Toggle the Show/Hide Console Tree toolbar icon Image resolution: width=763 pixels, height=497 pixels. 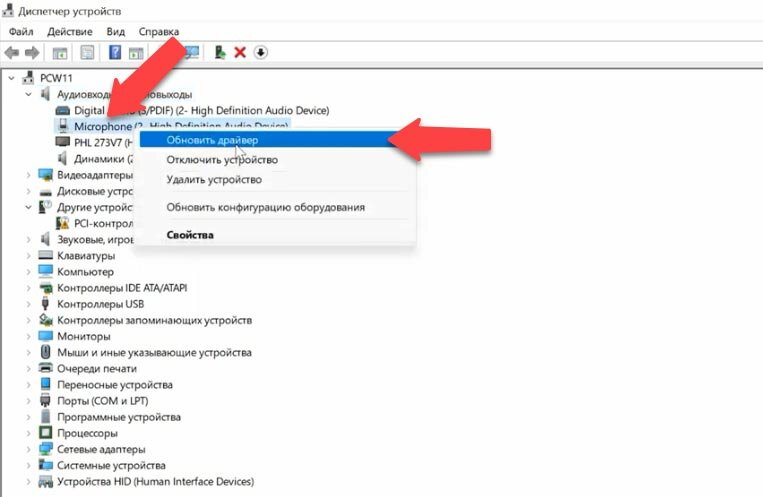[60, 53]
